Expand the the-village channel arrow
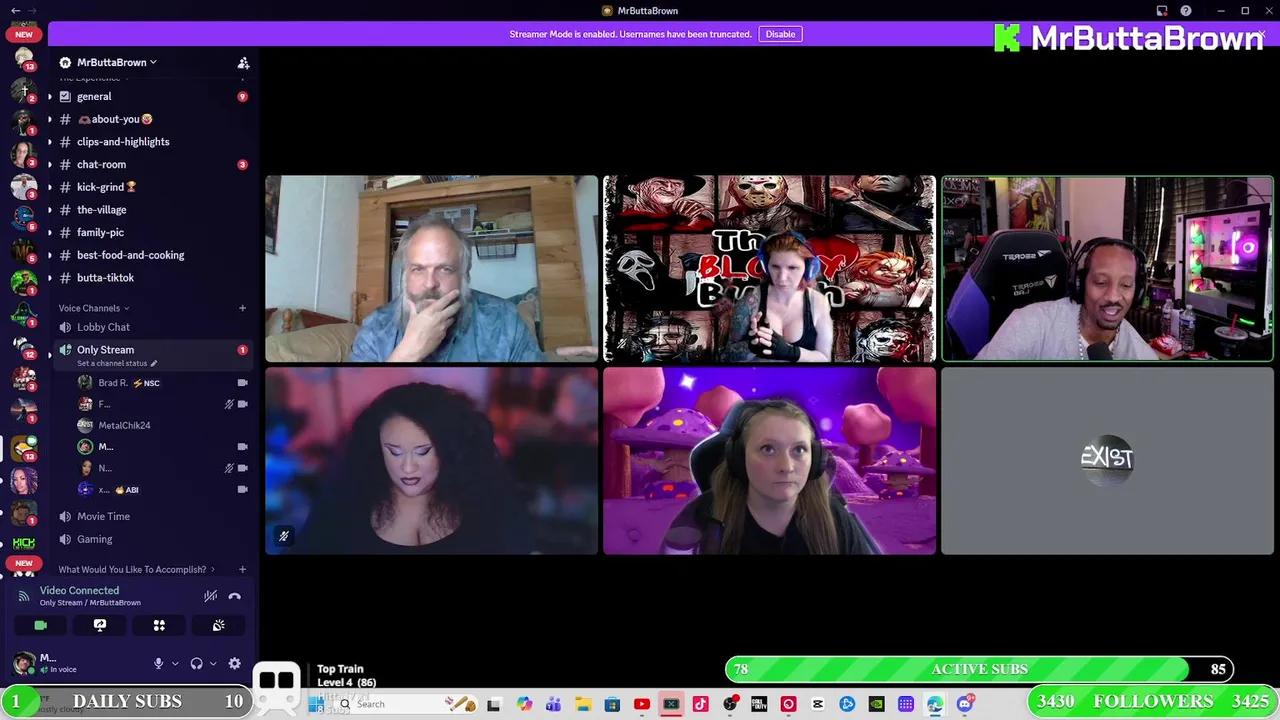This screenshot has height=720, width=1280. point(49,210)
